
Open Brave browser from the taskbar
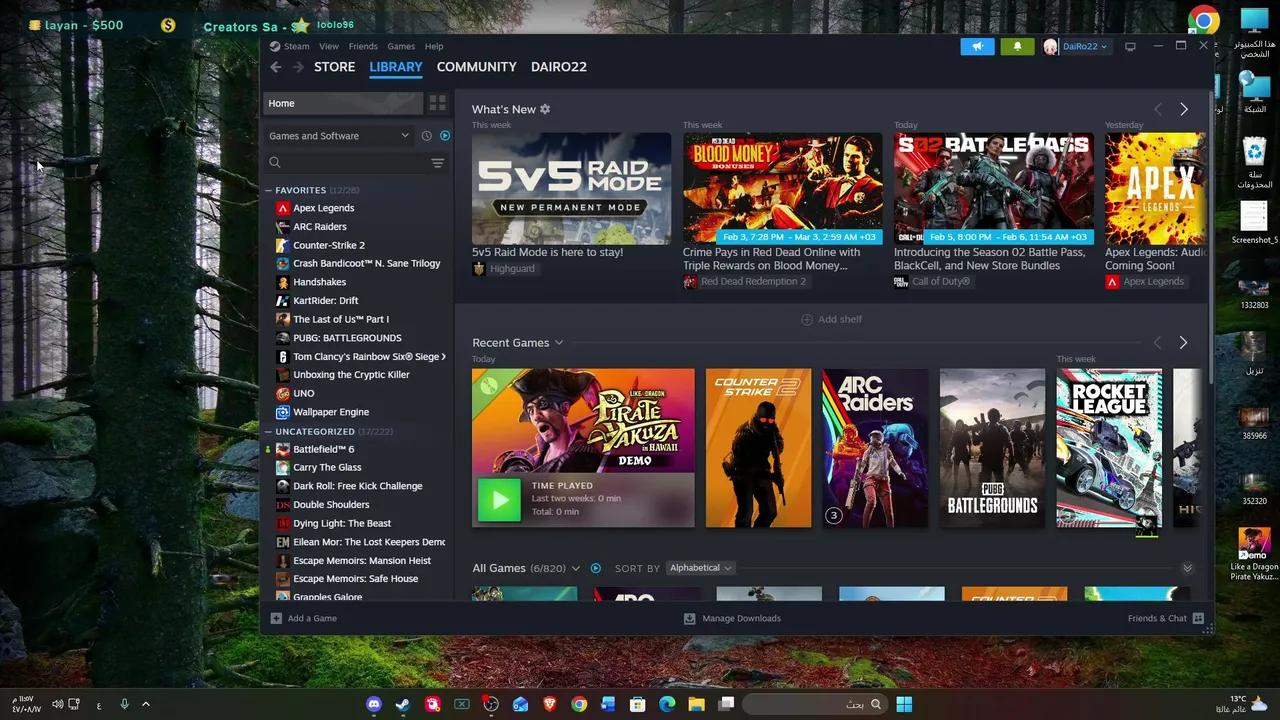[x=549, y=704]
